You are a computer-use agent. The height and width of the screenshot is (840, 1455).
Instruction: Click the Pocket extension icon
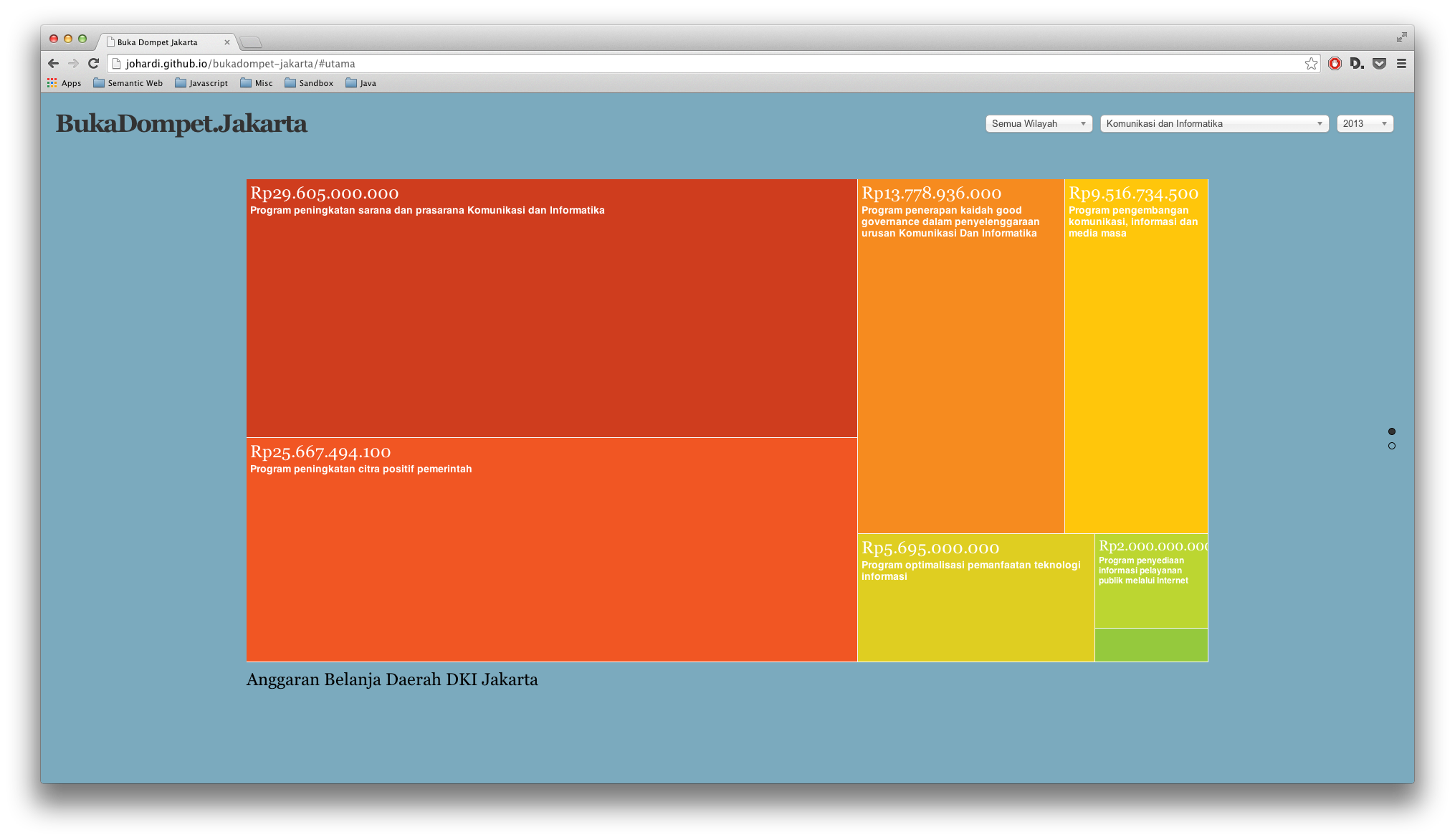1379,63
